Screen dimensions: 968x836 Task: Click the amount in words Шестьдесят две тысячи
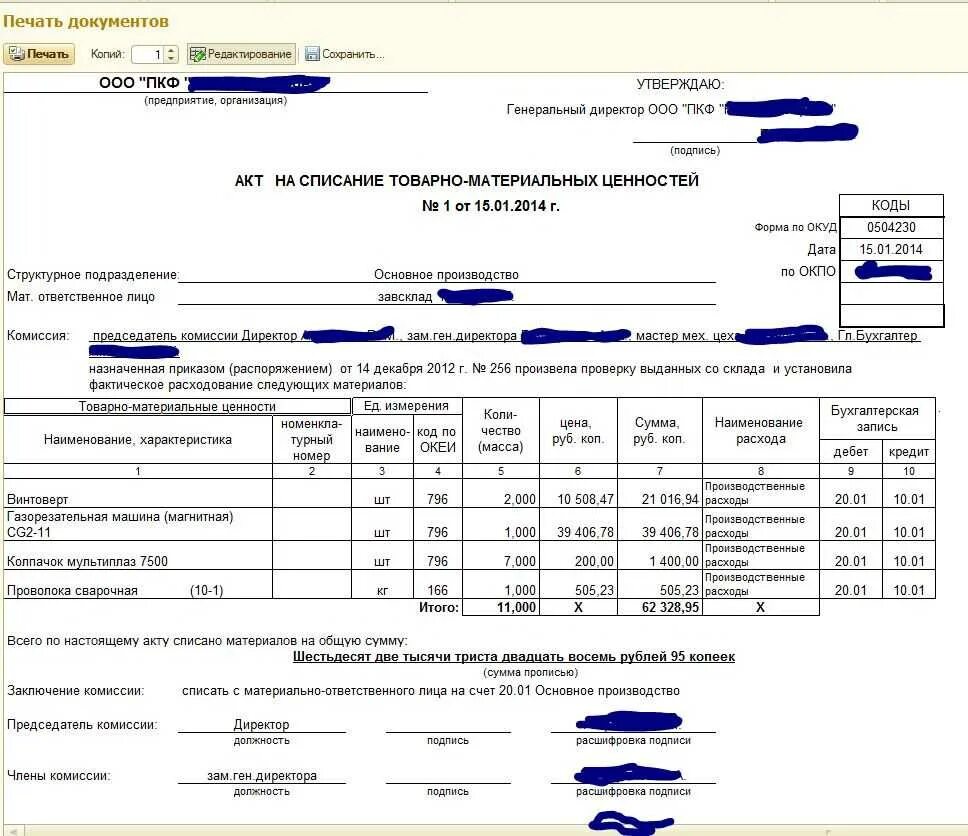coord(514,656)
